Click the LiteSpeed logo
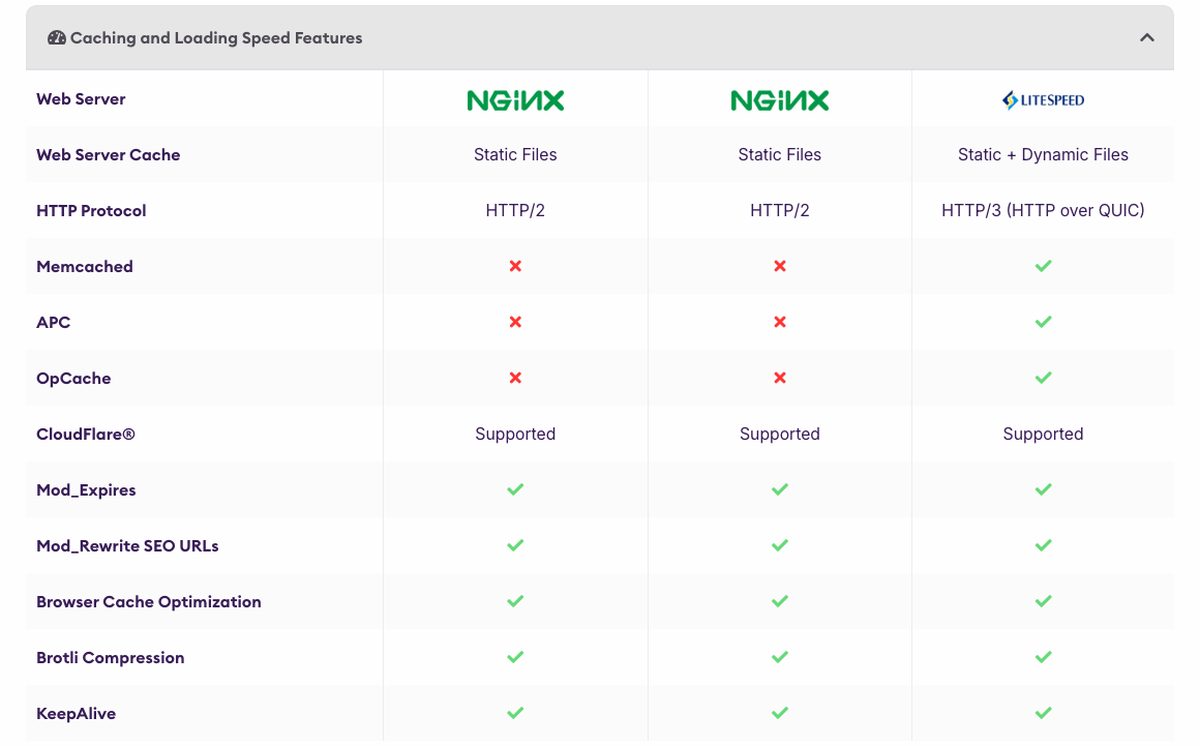The height and width of the screenshot is (746, 1200). [1043, 100]
